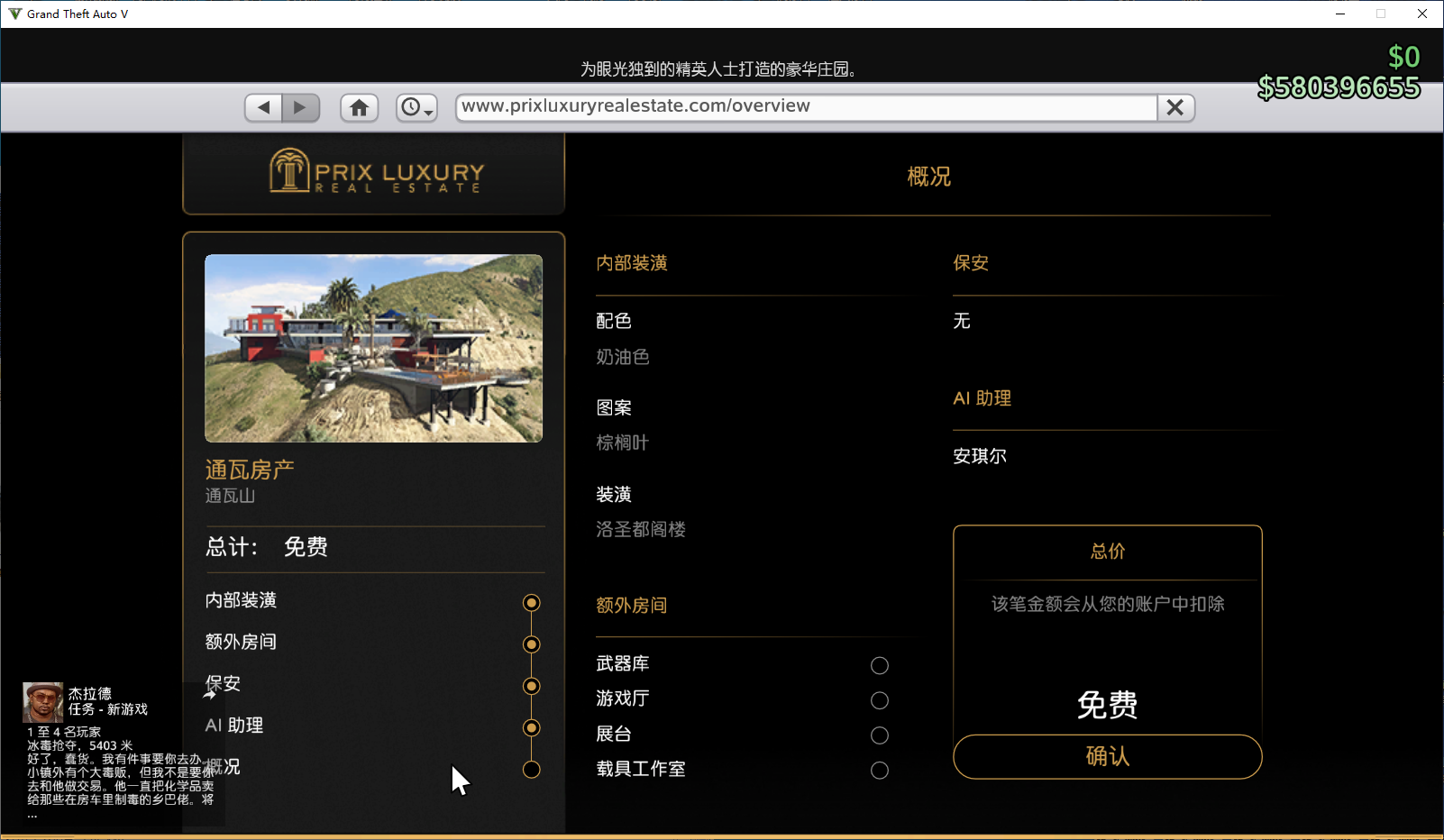Select the AI 助理 step in sidebar
Viewport: 1444px width, 840px height.
[234, 726]
